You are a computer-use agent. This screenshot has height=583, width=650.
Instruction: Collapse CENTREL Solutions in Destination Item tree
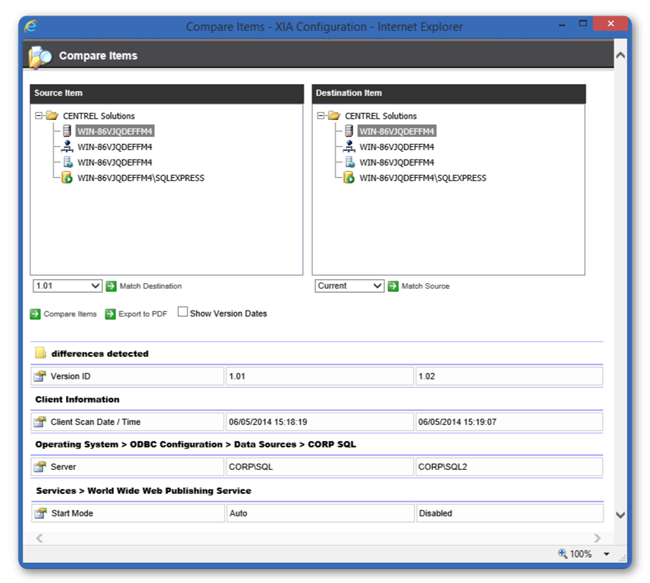pyautogui.click(x=320, y=115)
